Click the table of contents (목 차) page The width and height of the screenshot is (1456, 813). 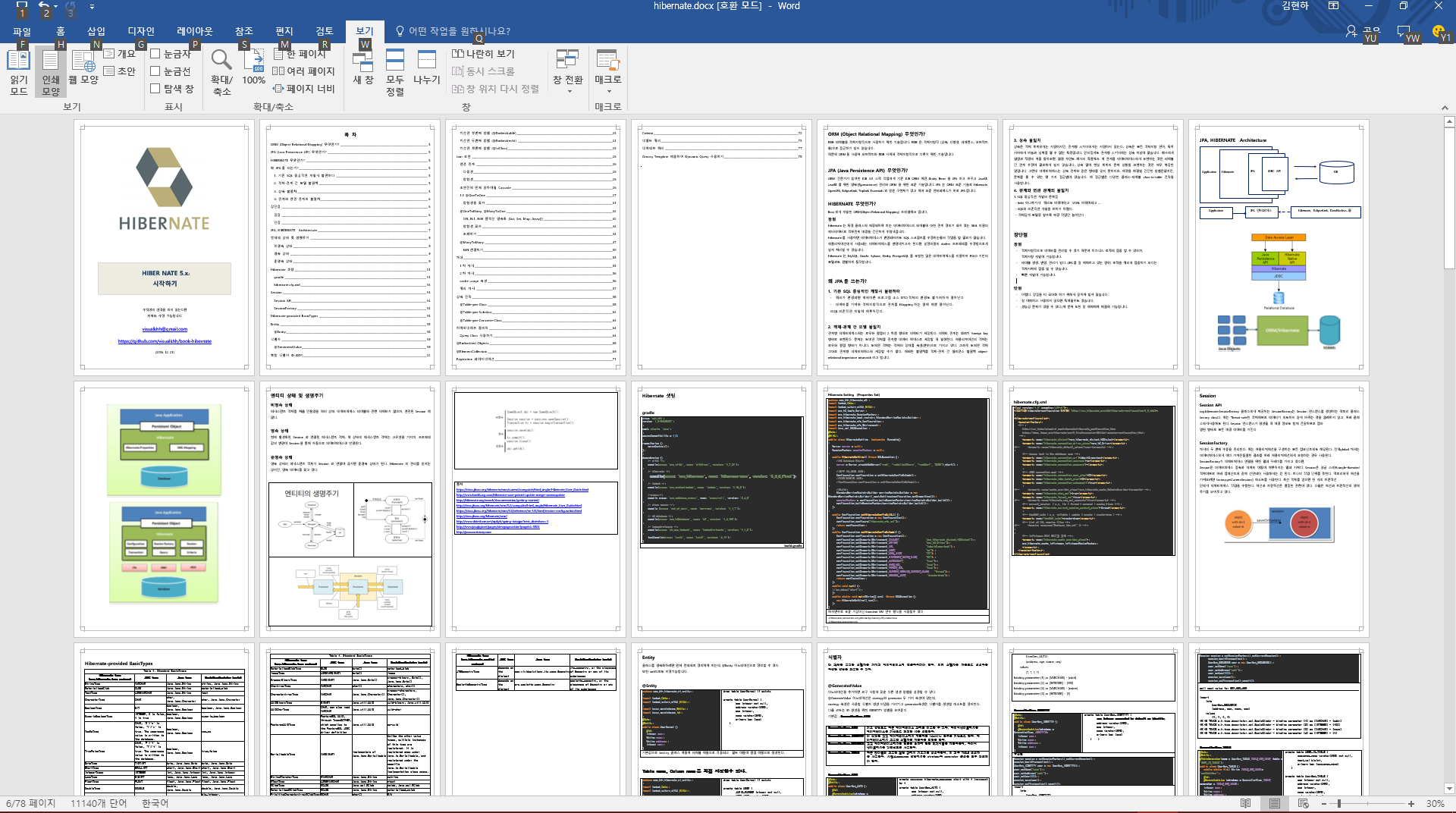350,247
